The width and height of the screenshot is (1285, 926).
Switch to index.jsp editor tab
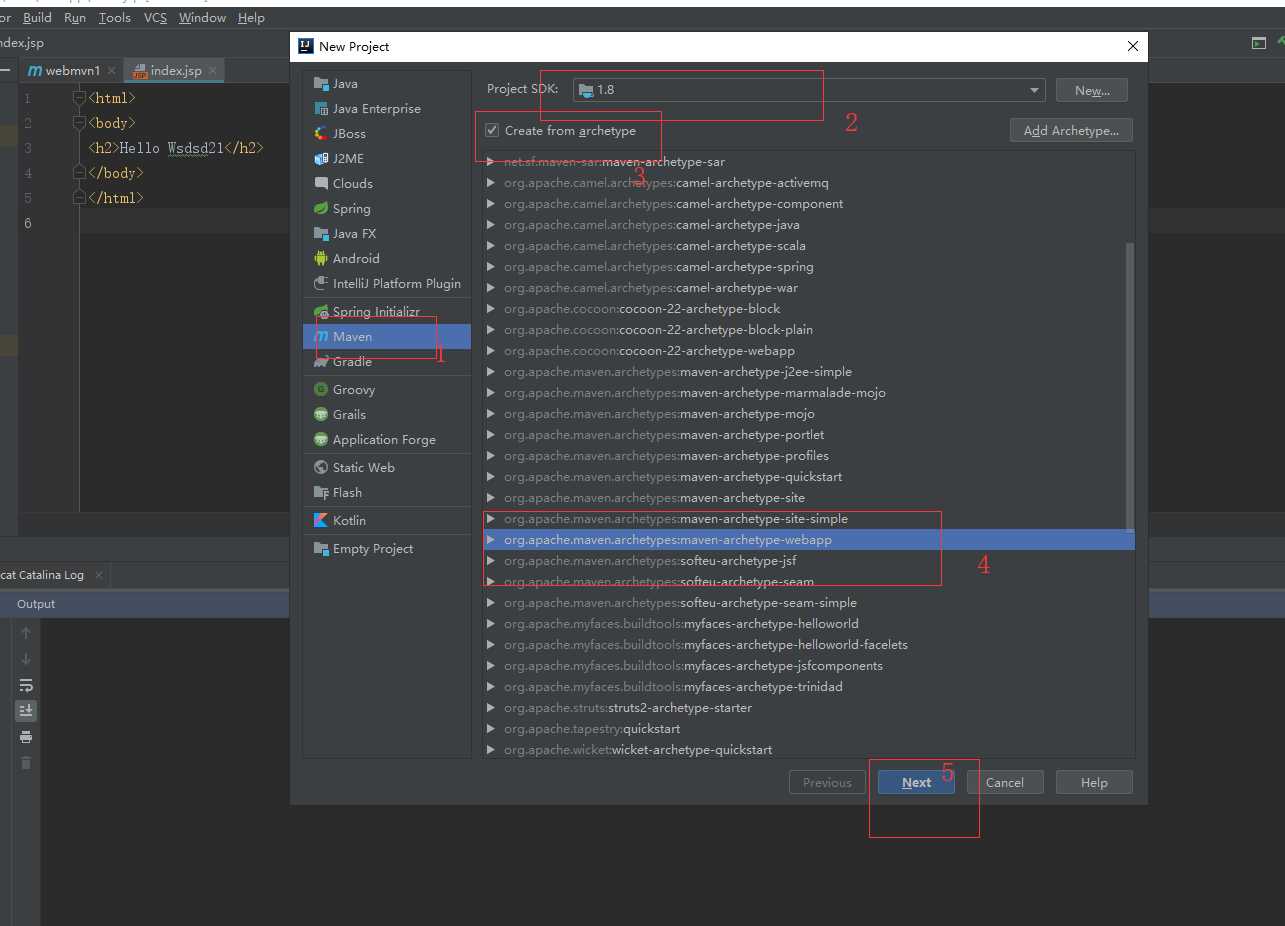(x=175, y=71)
